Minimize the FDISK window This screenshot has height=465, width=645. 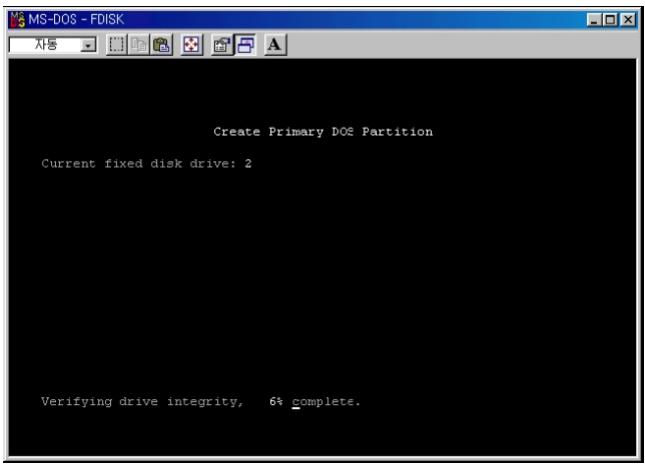point(594,19)
